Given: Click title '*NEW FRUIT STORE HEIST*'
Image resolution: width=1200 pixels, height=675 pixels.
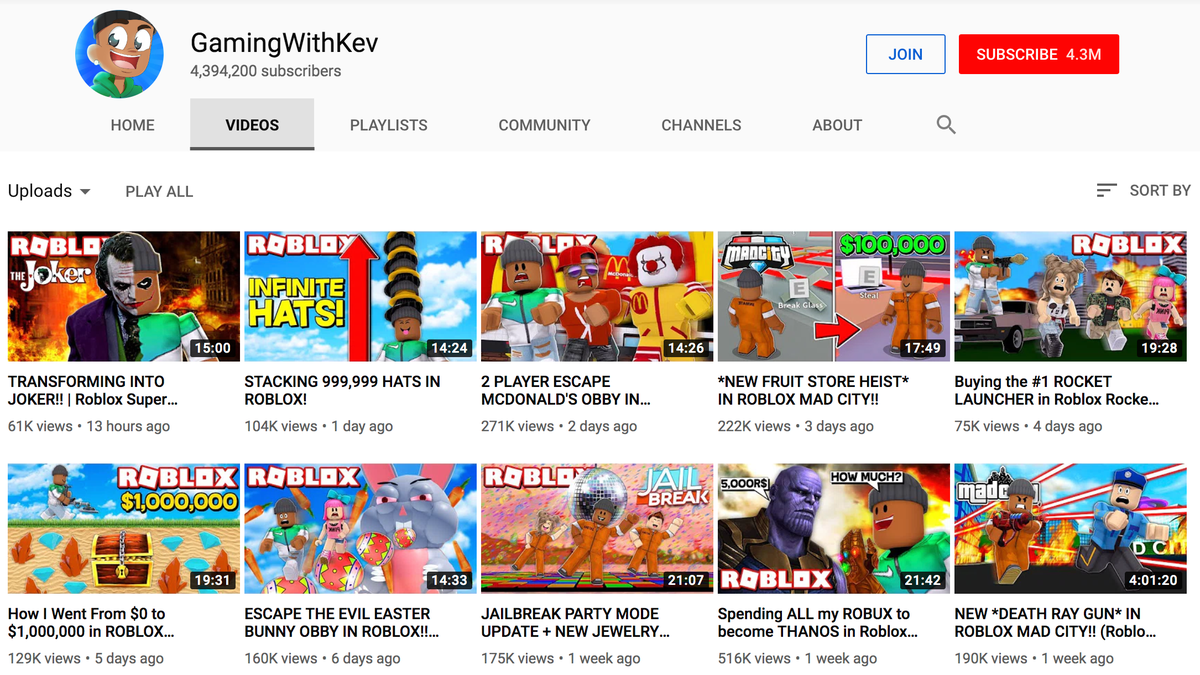Looking at the screenshot, I should point(814,390).
